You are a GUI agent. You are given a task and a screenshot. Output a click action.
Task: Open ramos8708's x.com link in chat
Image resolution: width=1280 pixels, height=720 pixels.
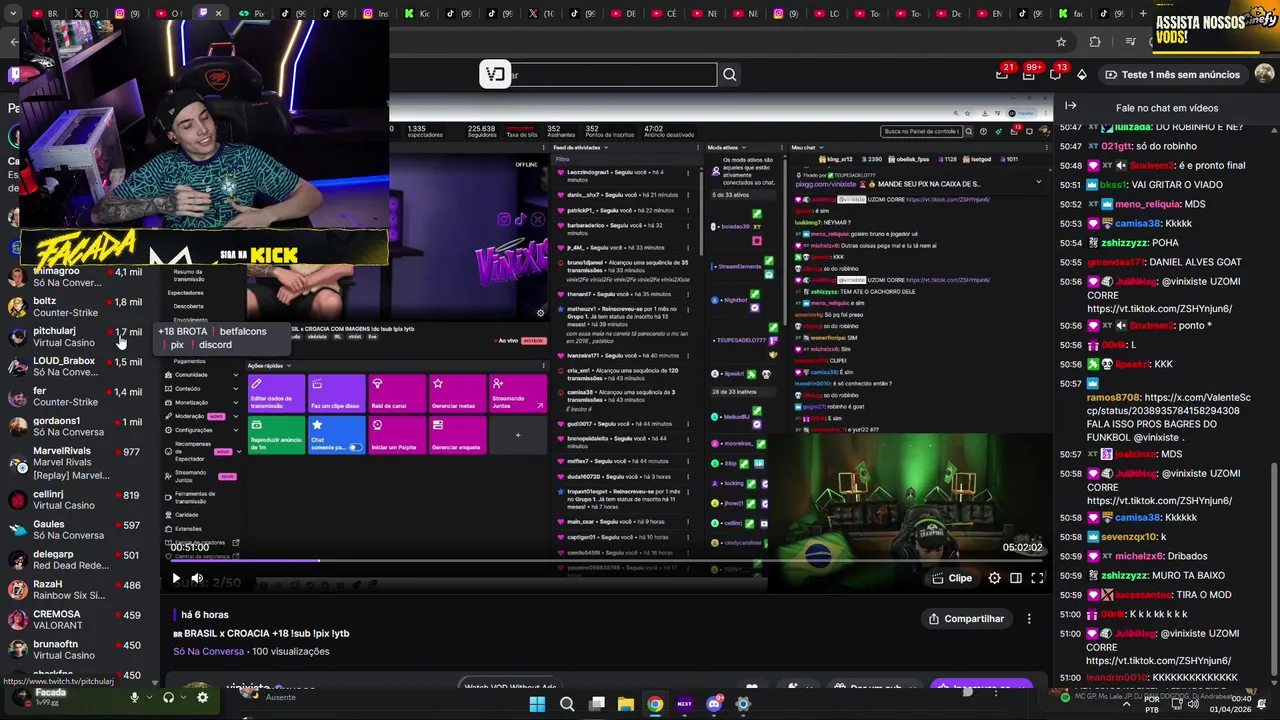coord(1168,404)
